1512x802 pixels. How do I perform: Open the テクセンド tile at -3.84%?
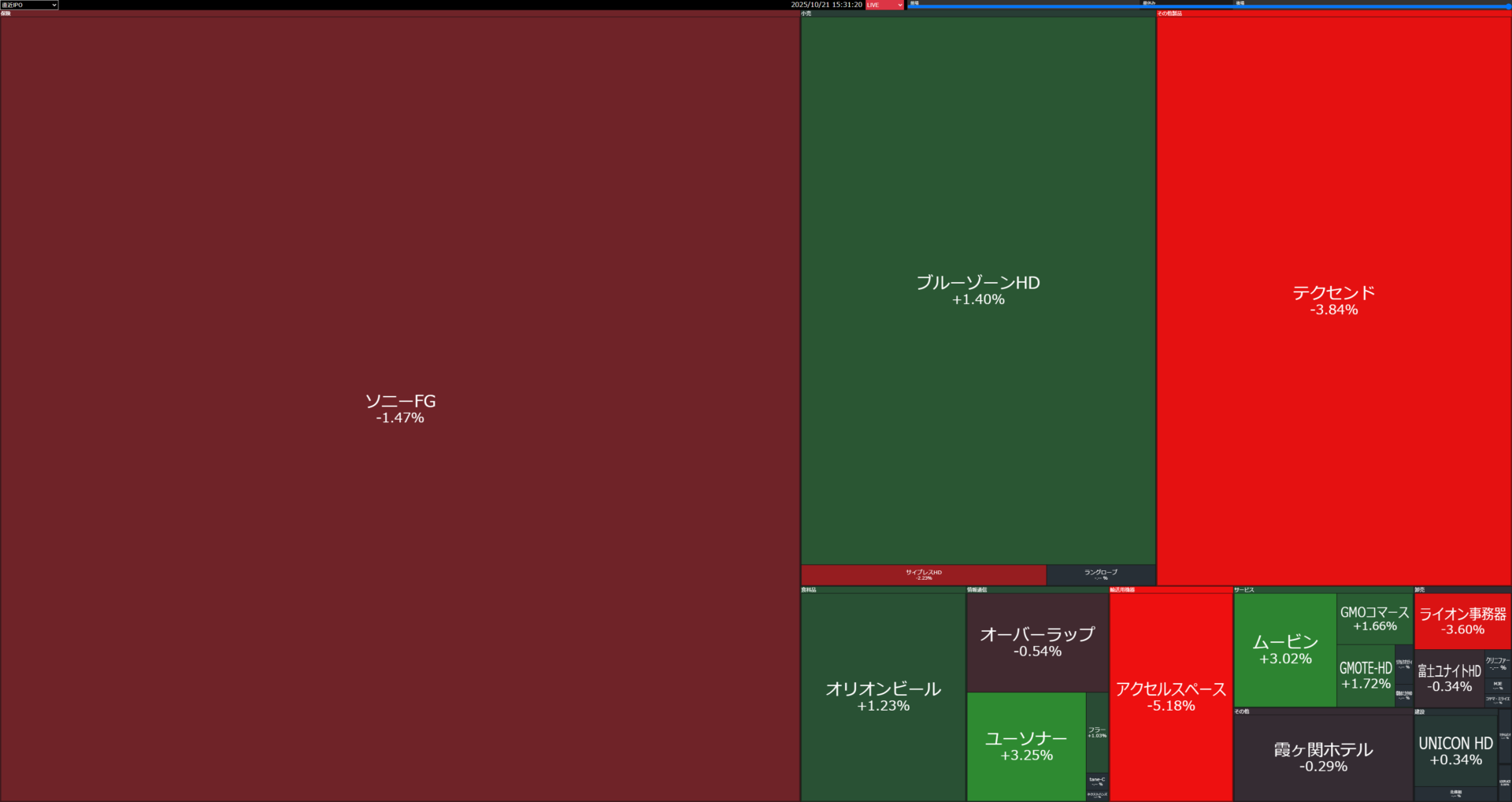(x=1333, y=300)
